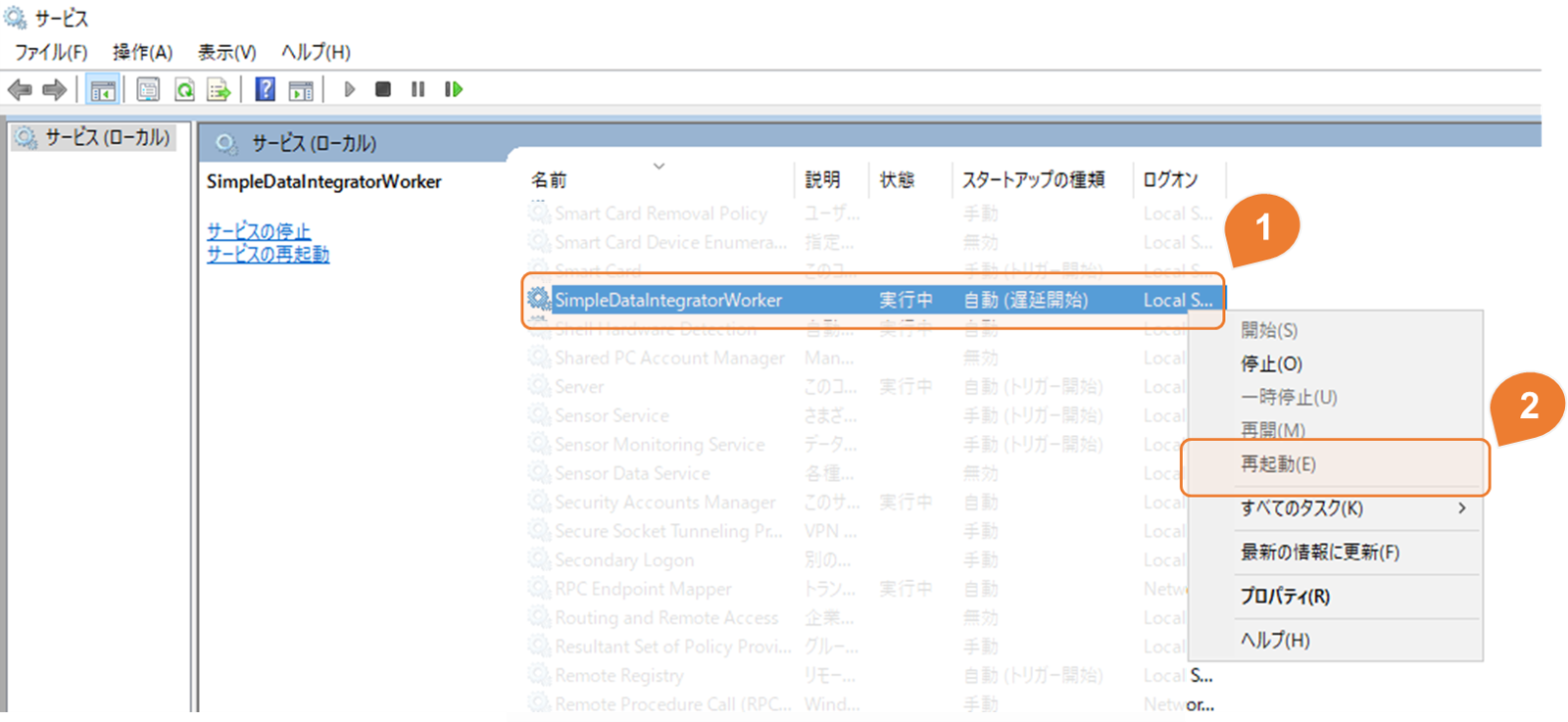Screen dimensions: 1568x722
Task: Click the SimpleDataIntegratorWorker heading in the description pane
Action: (x=323, y=181)
